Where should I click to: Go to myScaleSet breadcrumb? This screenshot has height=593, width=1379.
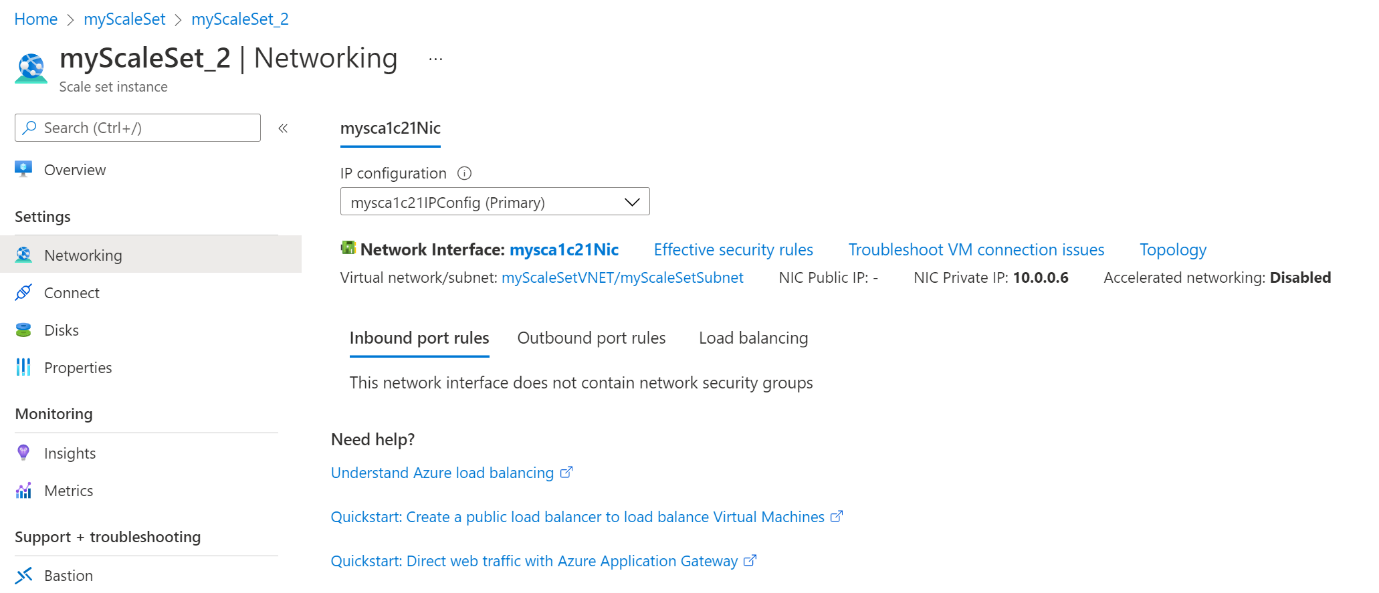124,19
